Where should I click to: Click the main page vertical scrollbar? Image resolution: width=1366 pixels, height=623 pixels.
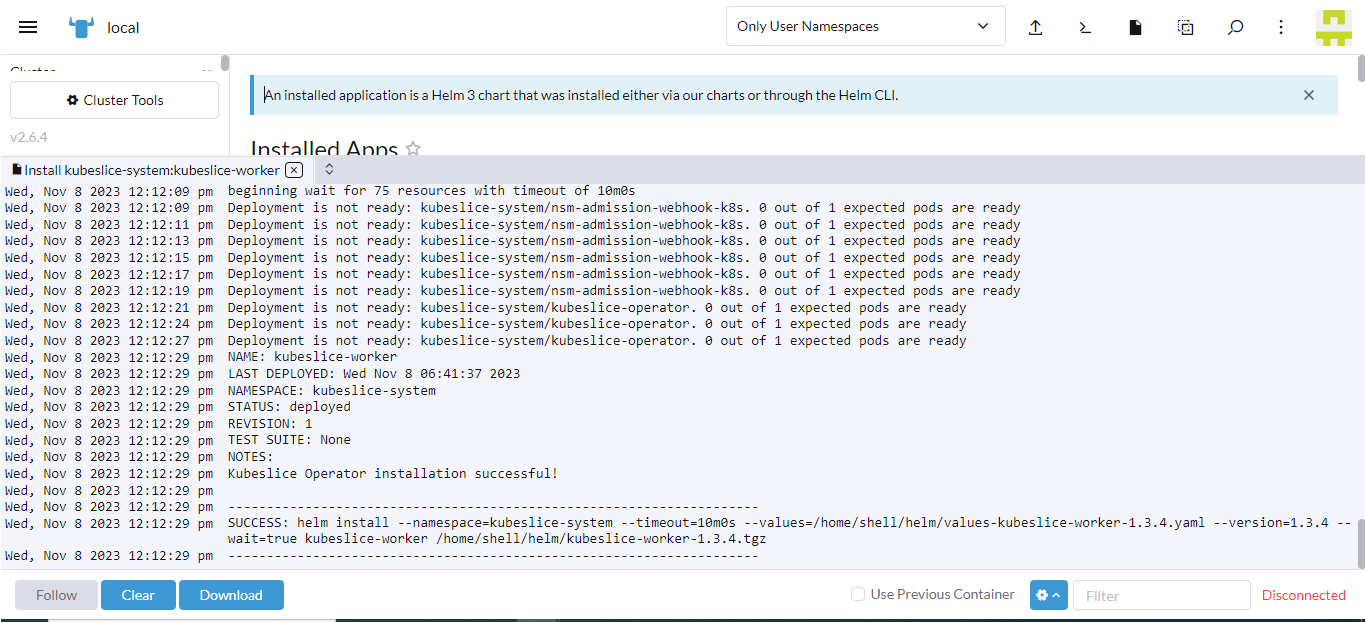[1361, 68]
